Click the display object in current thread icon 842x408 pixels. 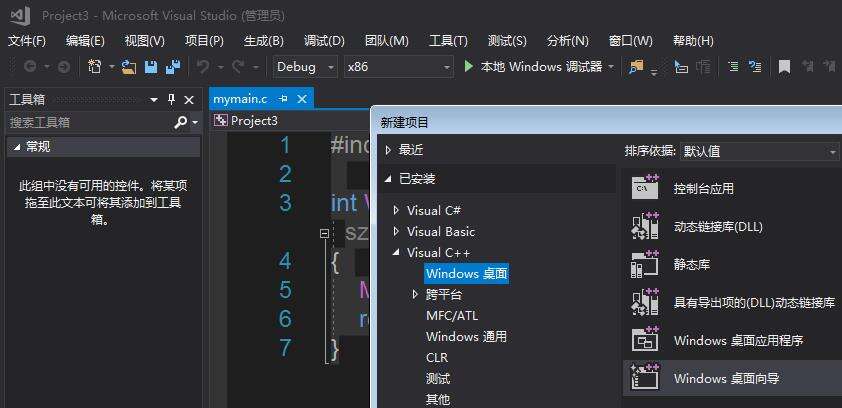click(680, 67)
